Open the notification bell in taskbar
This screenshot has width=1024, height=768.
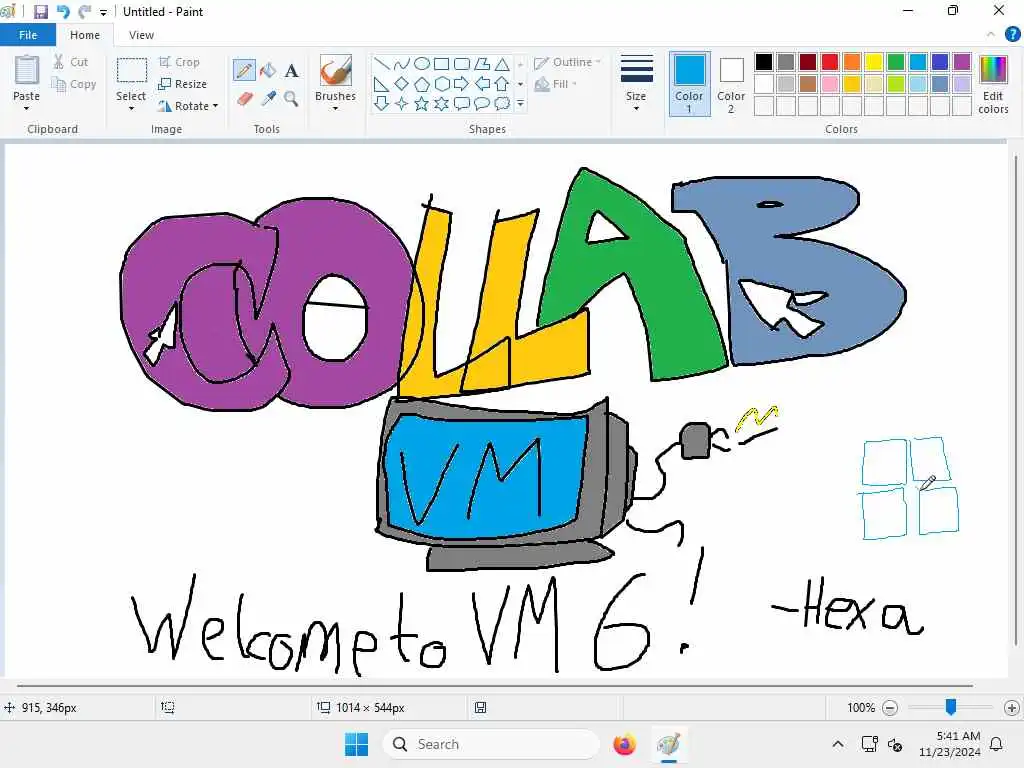pyautogui.click(x=997, y=744)
